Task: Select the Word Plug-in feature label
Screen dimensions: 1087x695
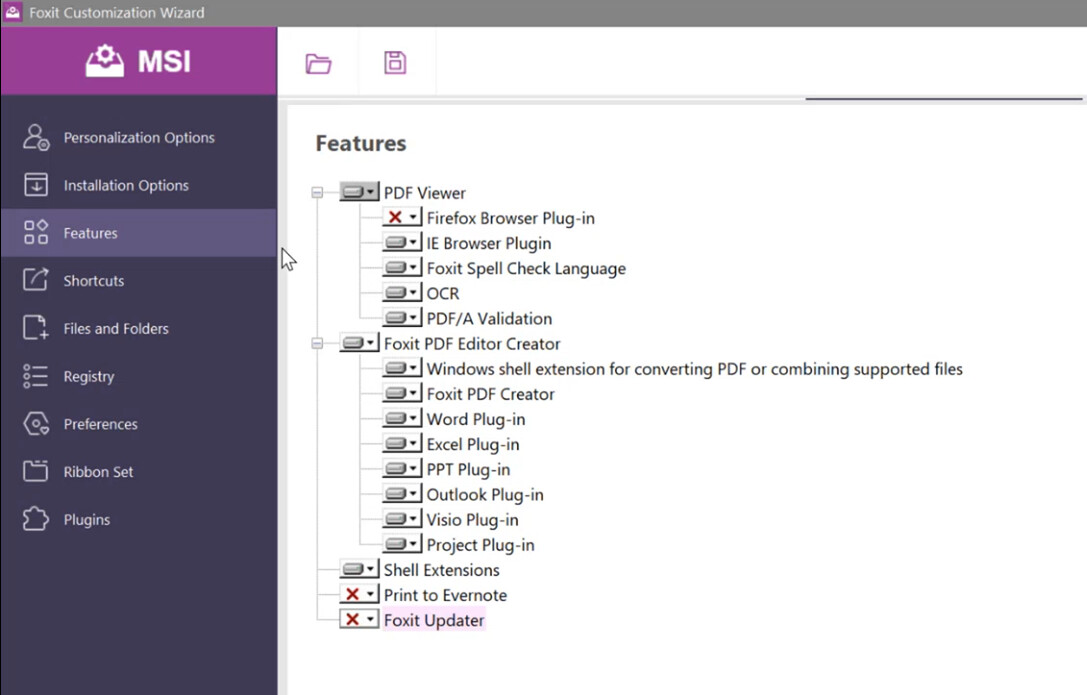Action: point(475,419)
